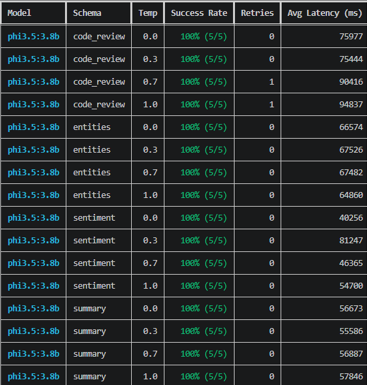This screenshot has height=385, width=367.
Task: Click 100% (5/5) in the 75444 row
Action: coord(204,59)
